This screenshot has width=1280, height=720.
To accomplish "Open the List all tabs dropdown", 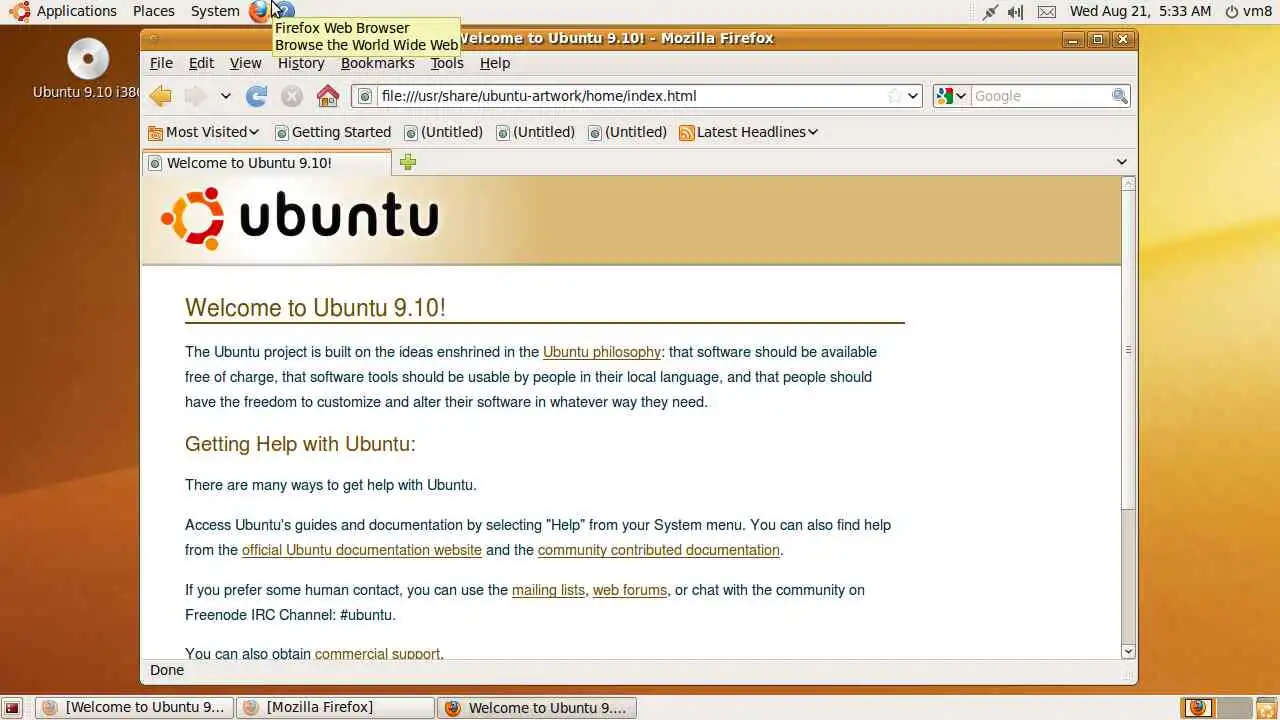I will click(x=1122, y=162).
